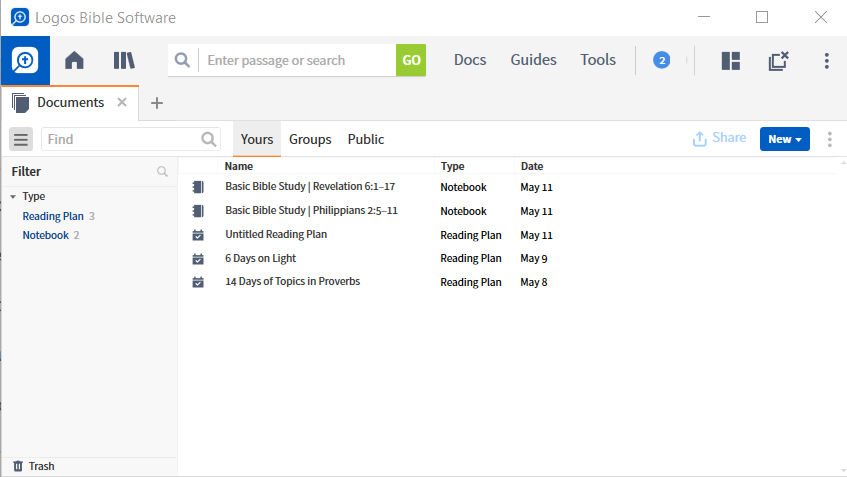Click calendar icon for 6 Days on Light
Viewport: 847px width, 477px height.
[x=198, y=259]
